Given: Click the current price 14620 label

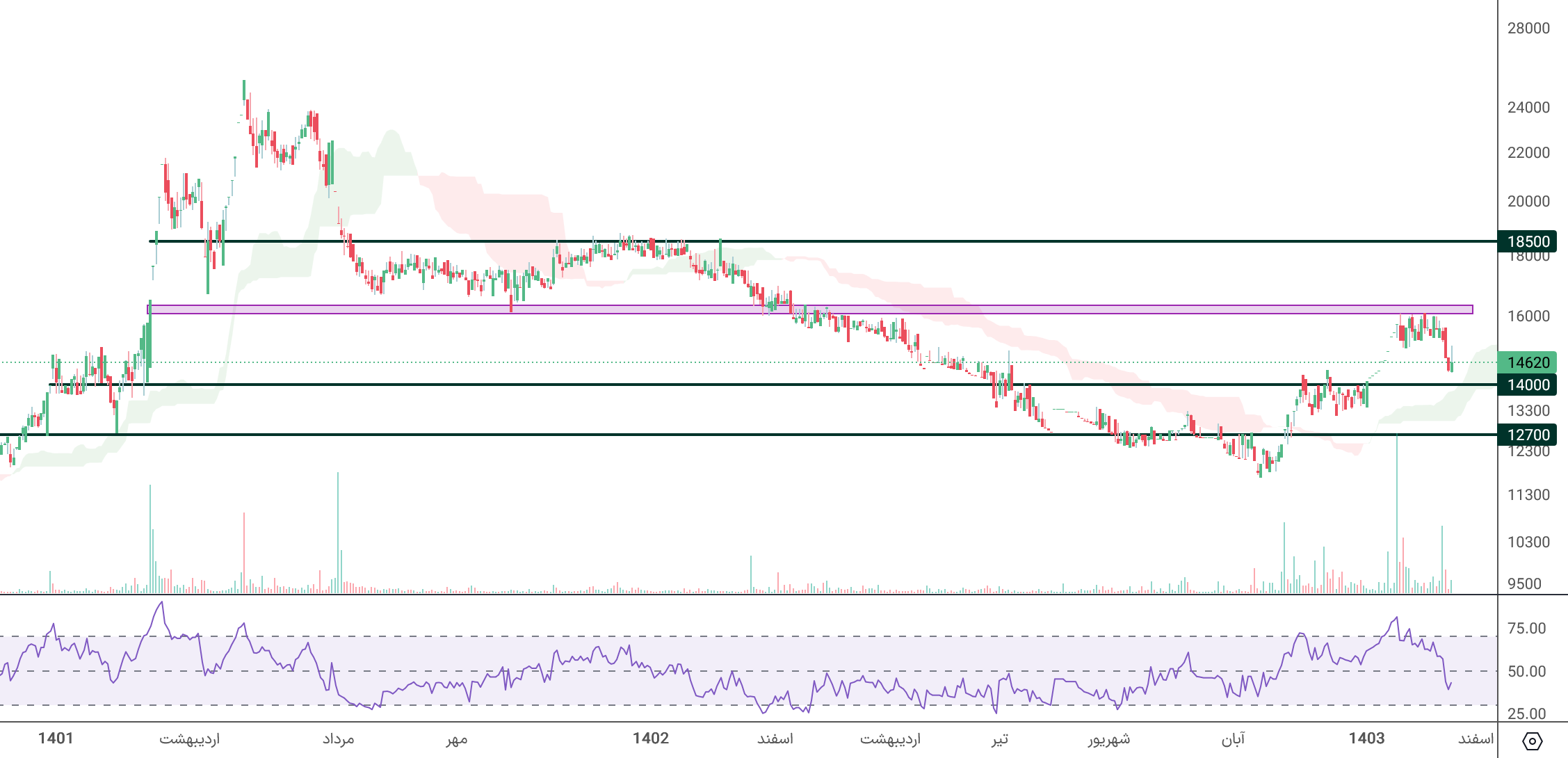Looking at the screenshot, I should (x=1527, y=362).
